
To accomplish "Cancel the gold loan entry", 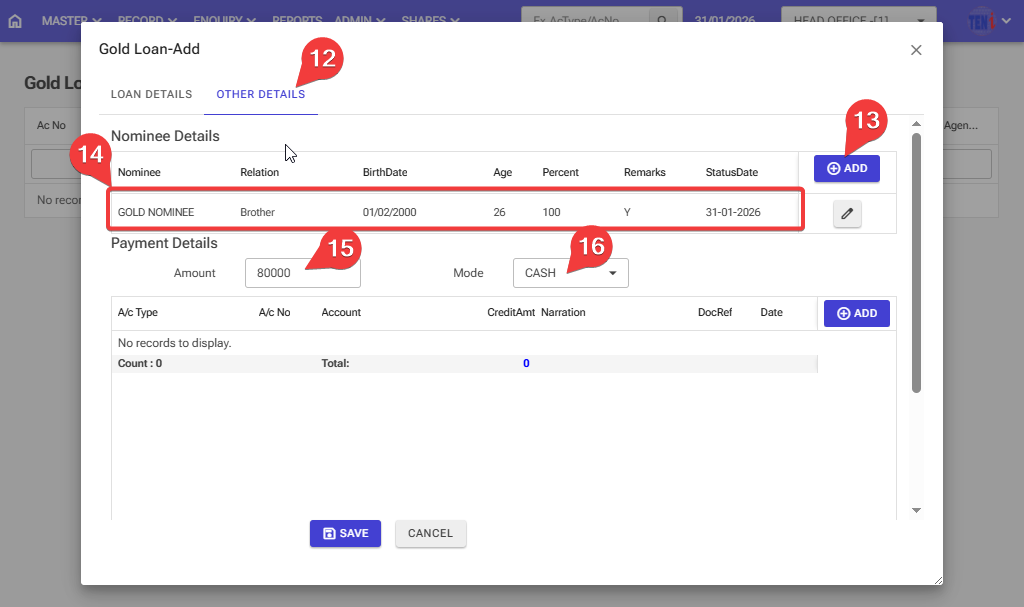I will tap(430, 533).
